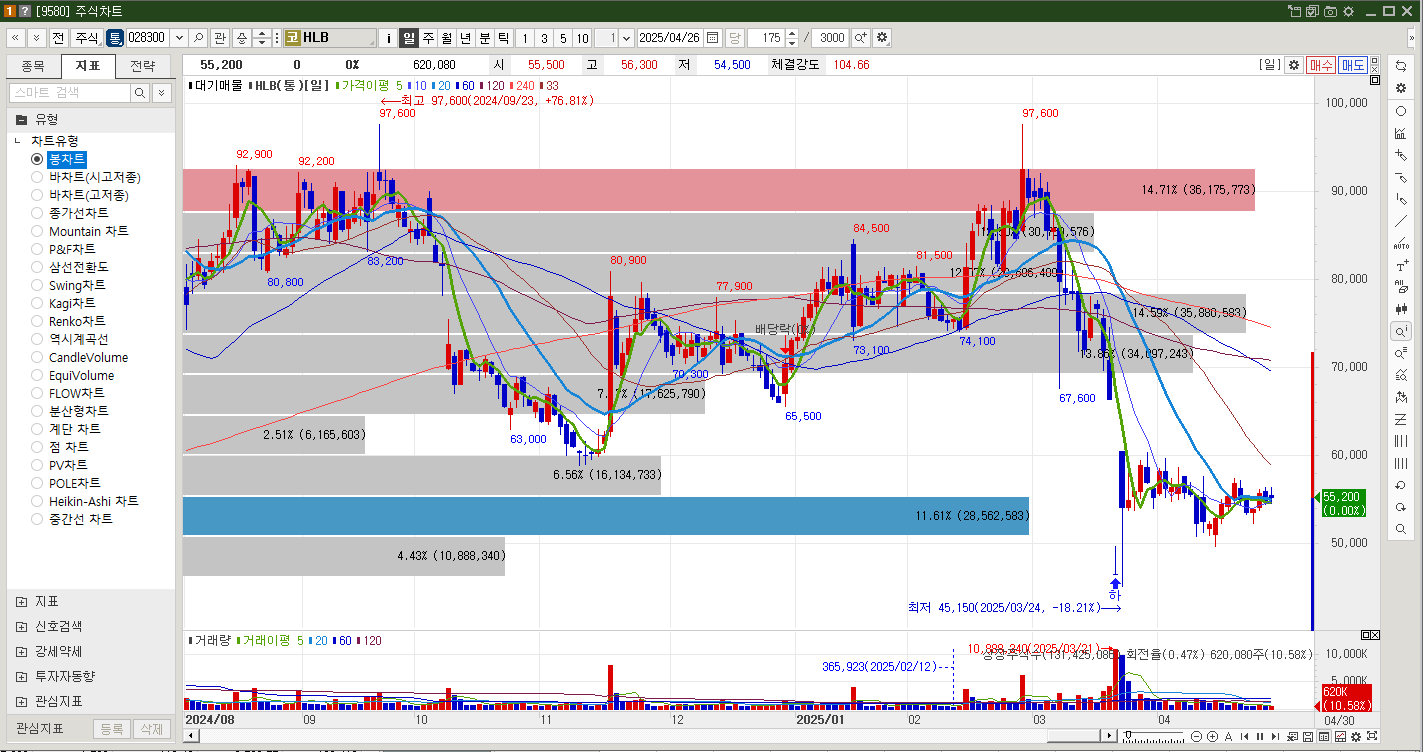Select 바차트(시고저종) radio button
Image resolution: width=1423 pixels, height=752 pixels.
click(37, 177)
